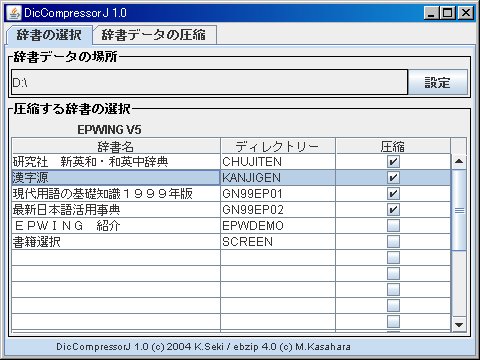Toggle compression checkbox for KANJIGEN
This screenshot has height=360, width=480.
pos(393,178)
